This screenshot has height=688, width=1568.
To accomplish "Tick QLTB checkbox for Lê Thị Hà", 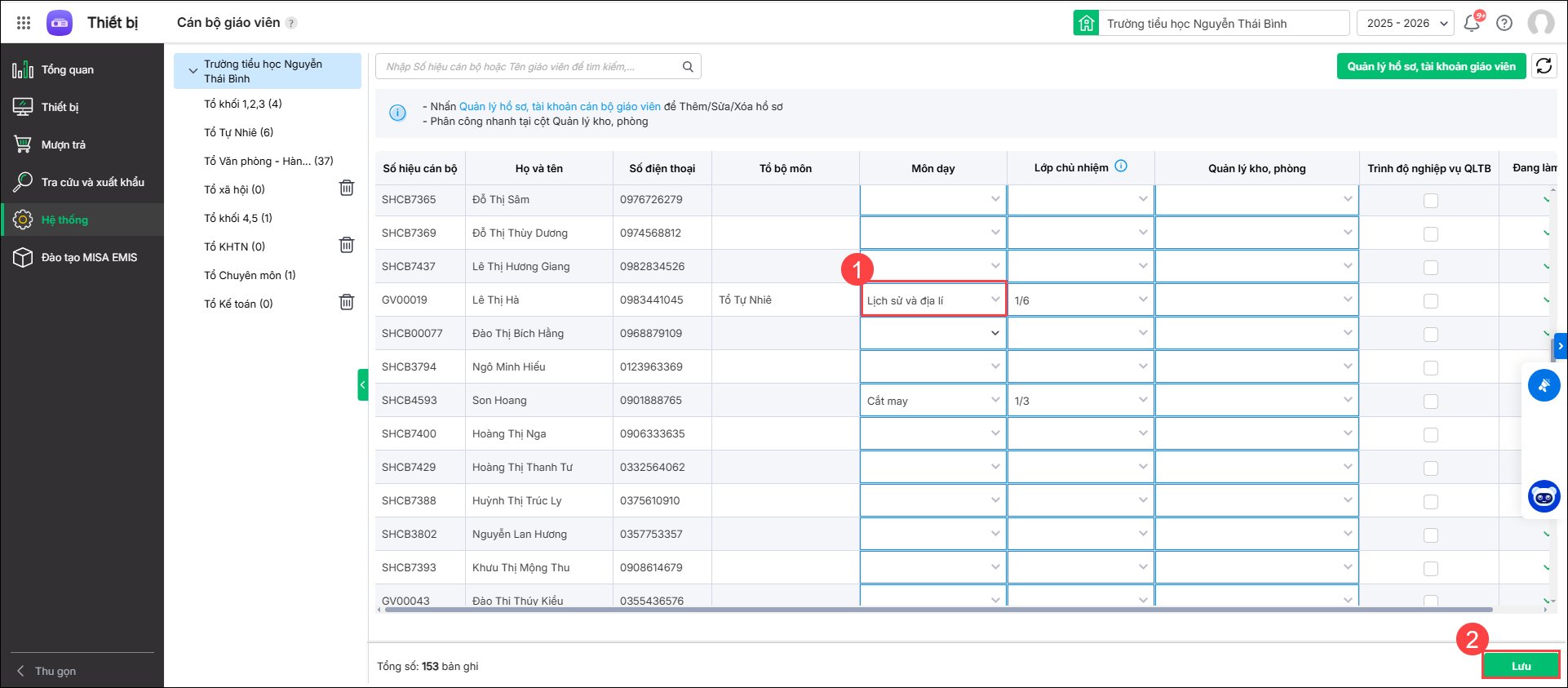I will (x=1430, y=301).
